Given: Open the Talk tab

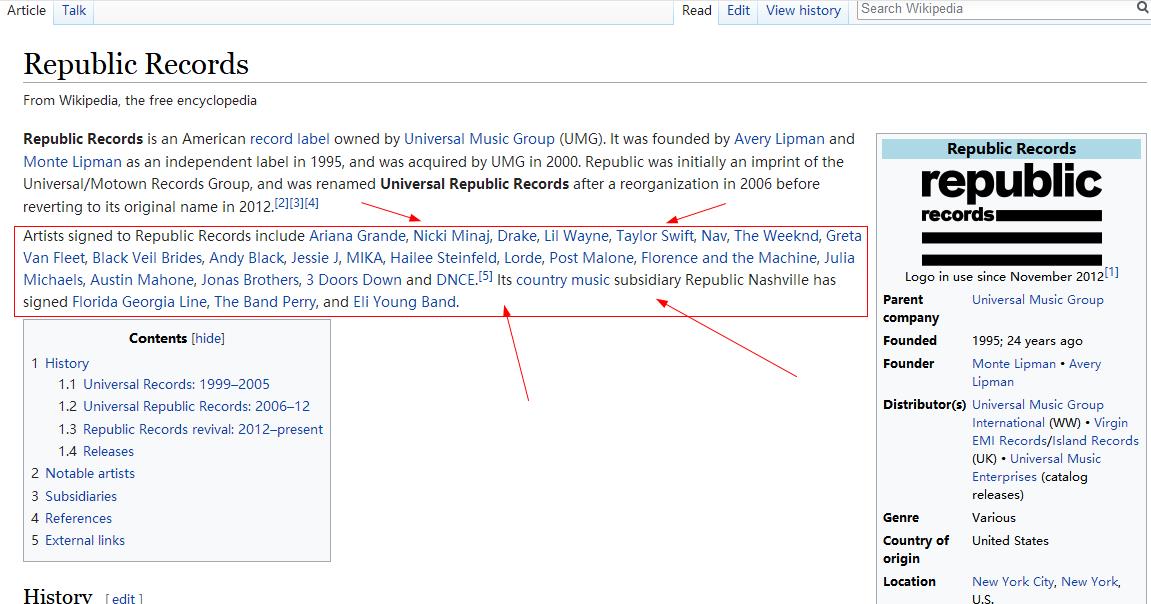Looking at the screenshot, I should click(73, 10).
